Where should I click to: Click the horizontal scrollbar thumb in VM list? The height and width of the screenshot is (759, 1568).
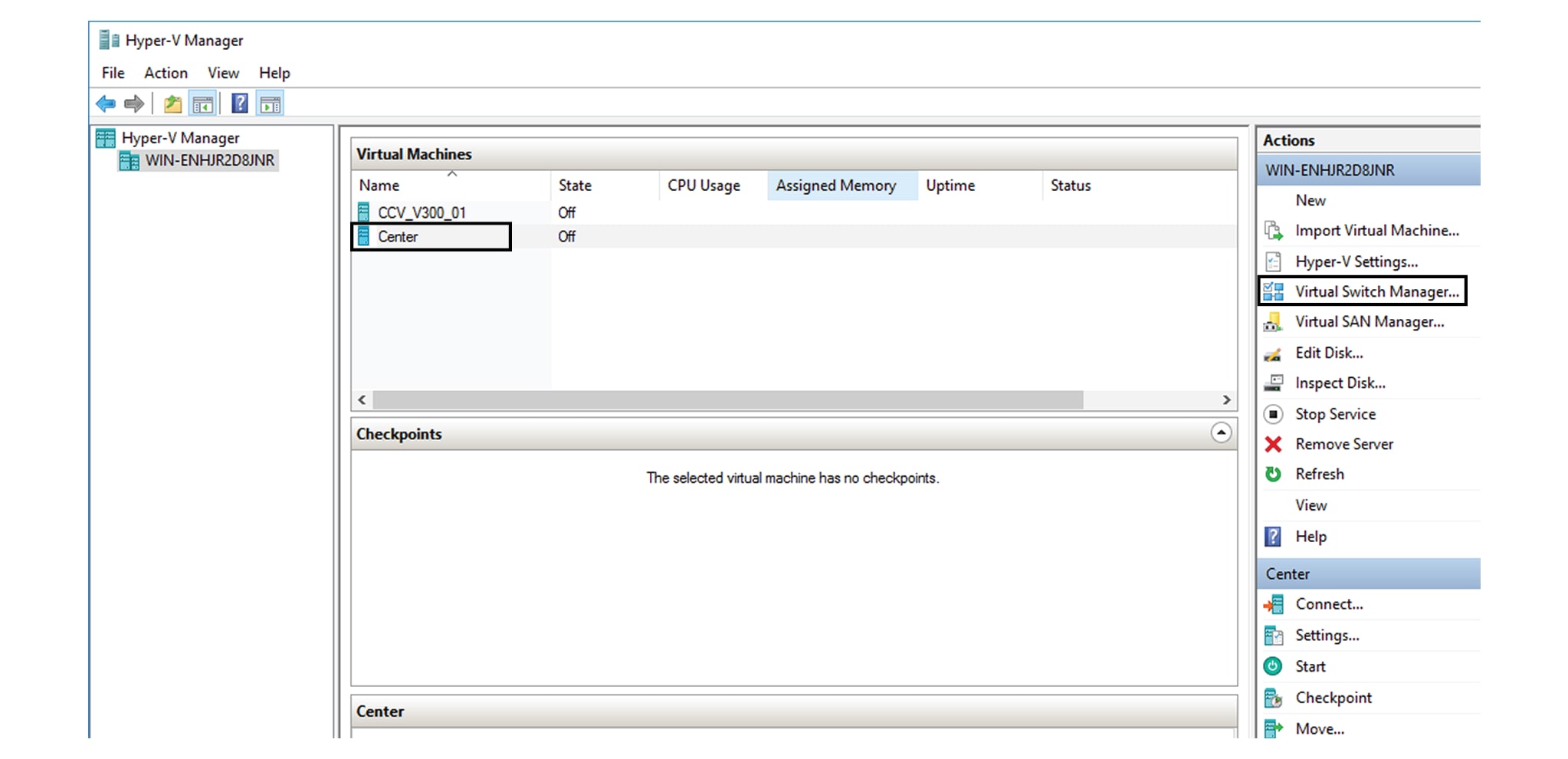point(728,399)
